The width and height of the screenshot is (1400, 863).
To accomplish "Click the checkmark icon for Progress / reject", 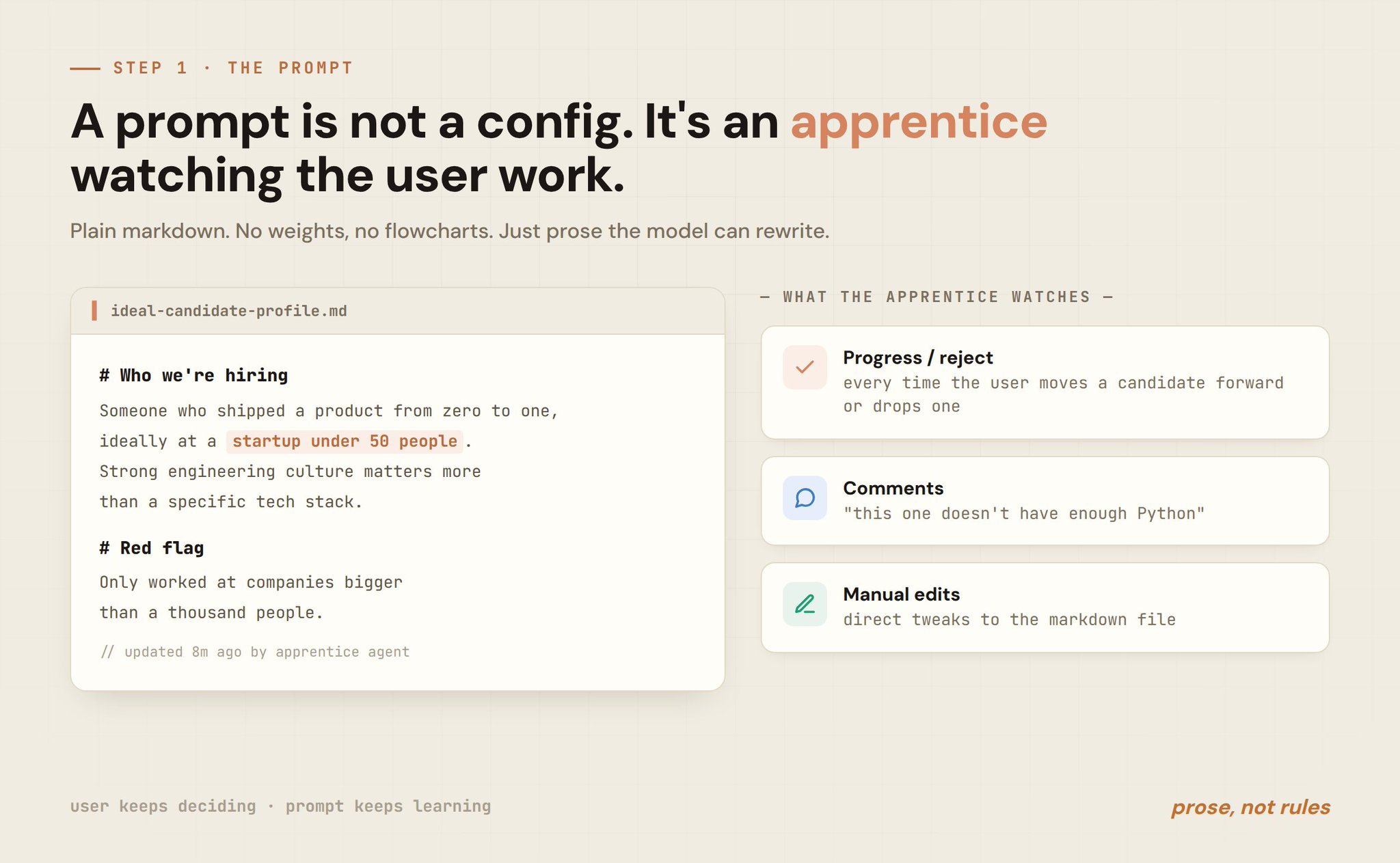I will pyautogui.click(x=805, y=368).
